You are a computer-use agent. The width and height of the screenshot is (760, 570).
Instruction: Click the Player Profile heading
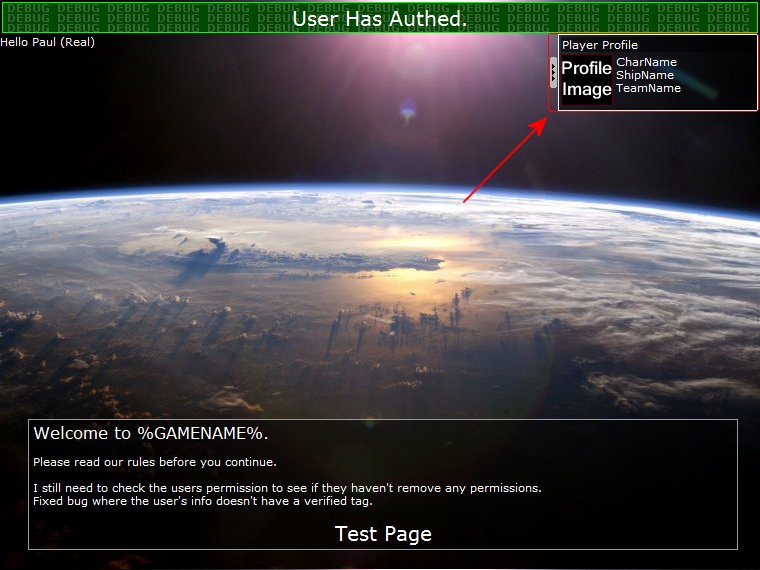600,45
